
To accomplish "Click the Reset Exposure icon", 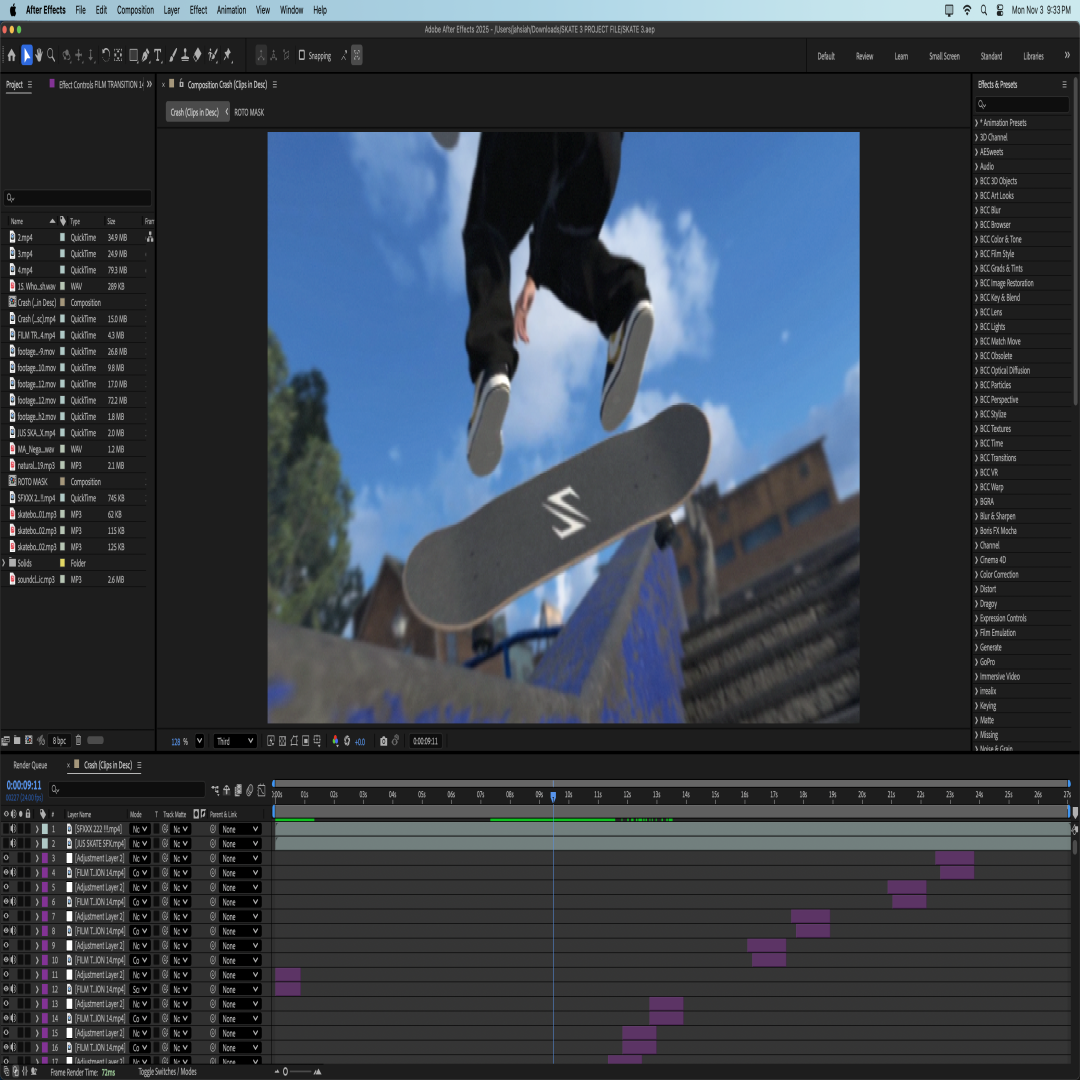I will click(x=347, y=741).
